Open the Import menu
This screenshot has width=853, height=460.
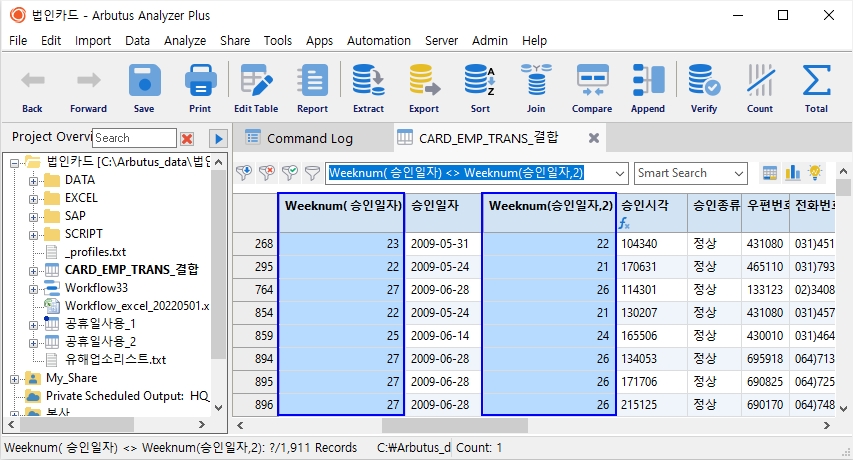click(92, 41)
